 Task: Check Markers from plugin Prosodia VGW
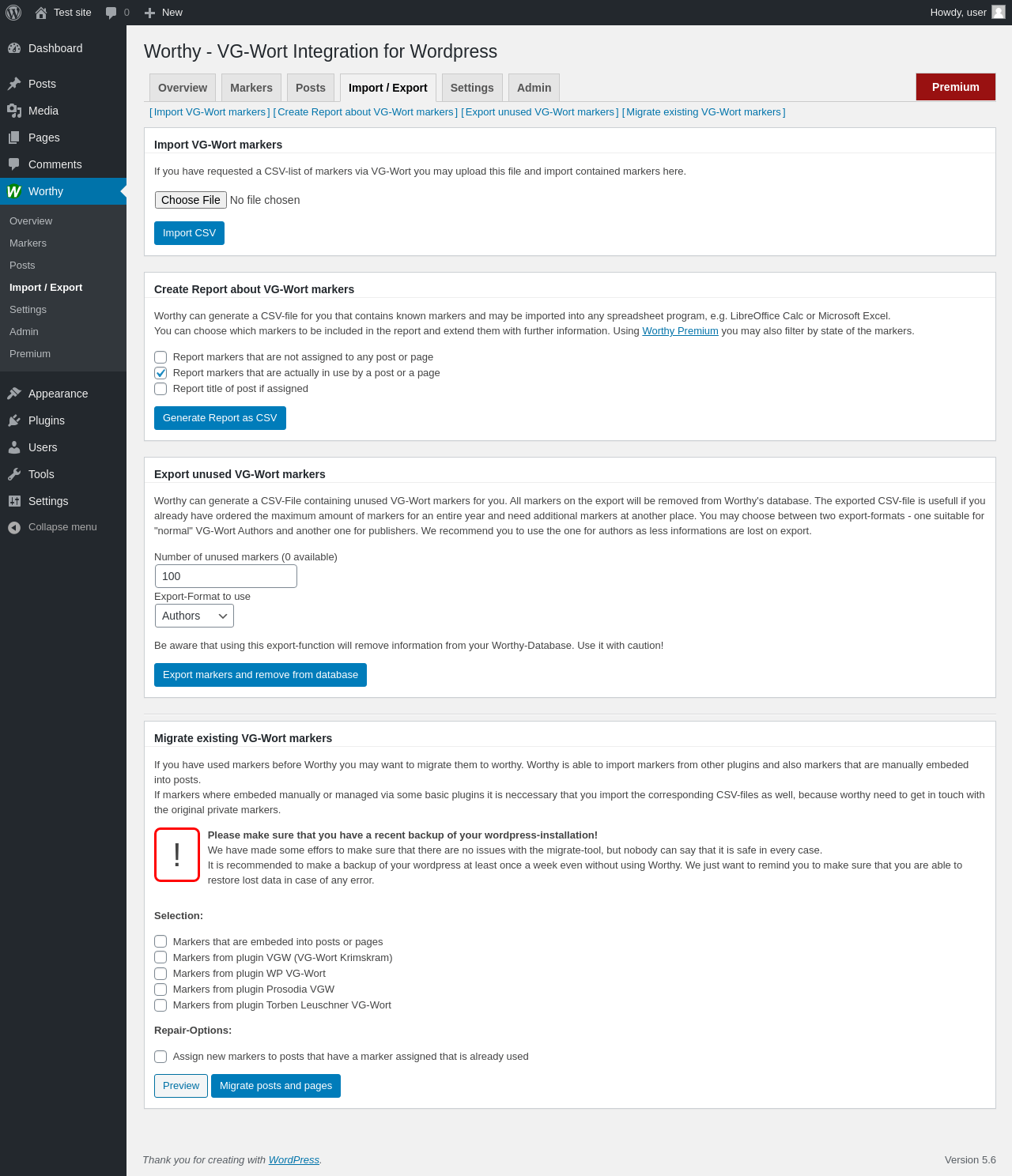click(160, 989)
